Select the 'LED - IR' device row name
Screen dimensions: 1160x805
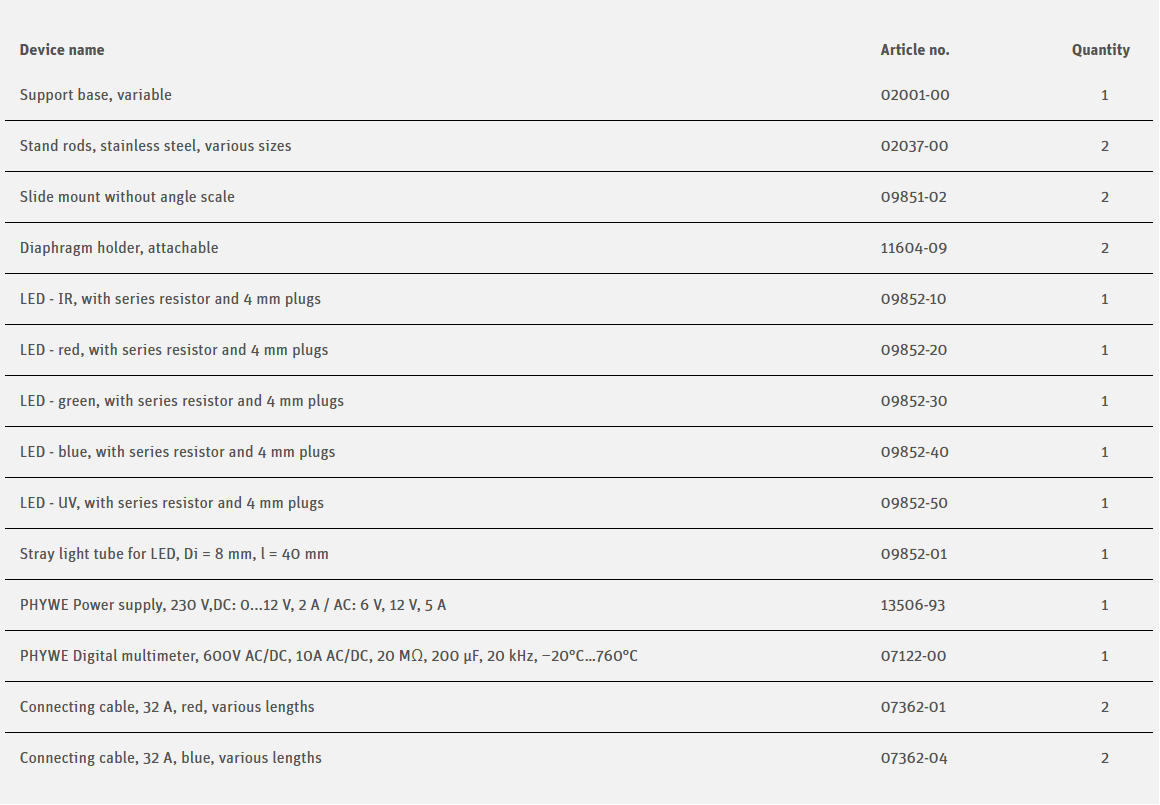point(170,299)
